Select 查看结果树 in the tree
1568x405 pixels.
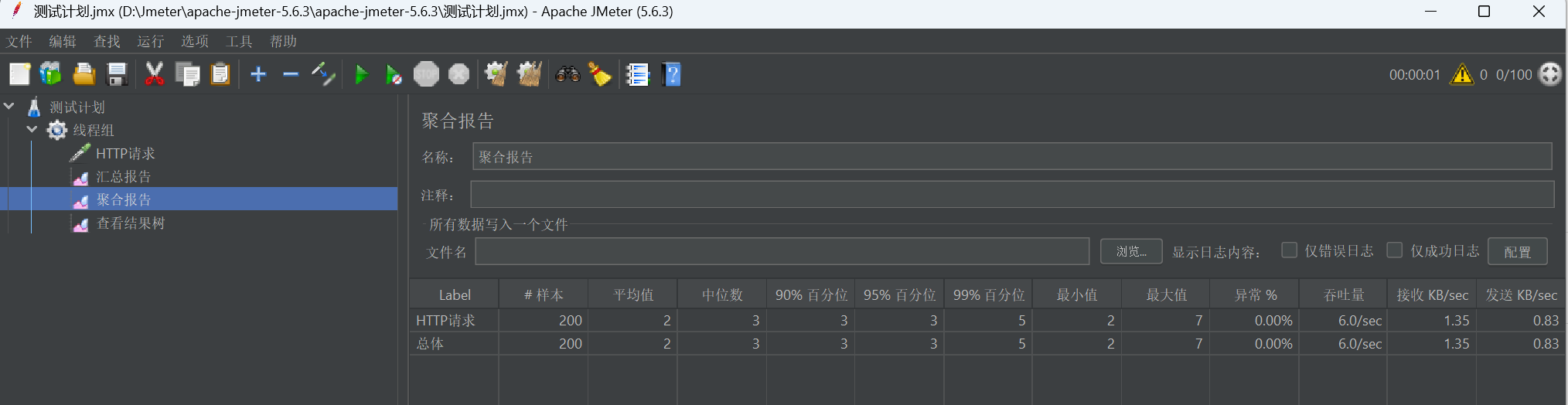[130, 223]
